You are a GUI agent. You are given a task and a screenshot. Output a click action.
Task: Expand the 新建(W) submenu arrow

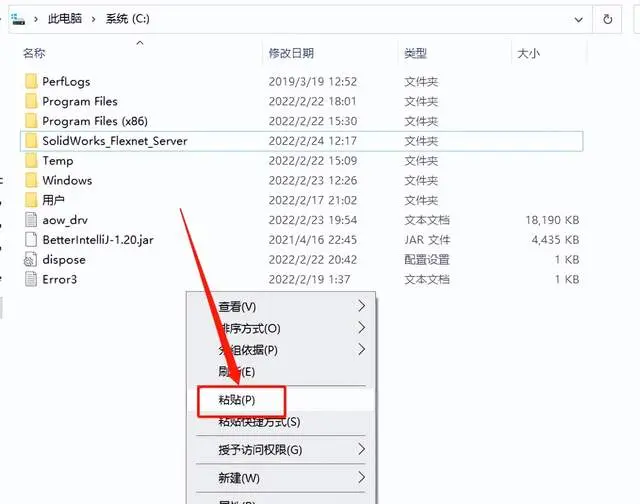tap(361, 477)
